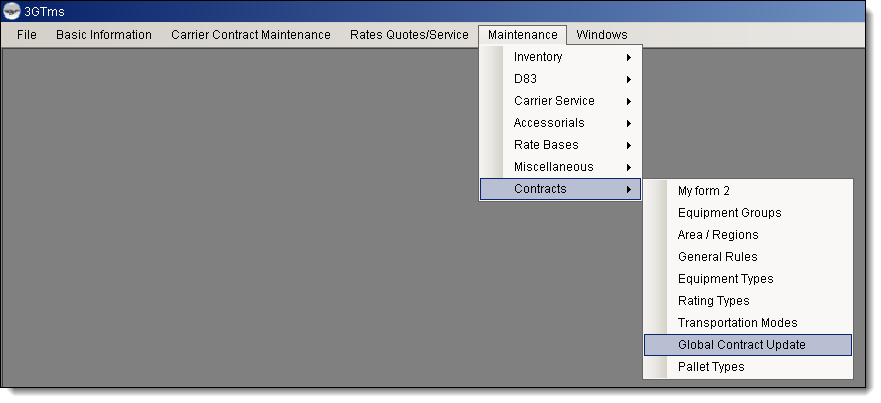Open Carrier Contract Maintenance menu
The height and width of the screenshot is (403, 881).
[x=250, y=35]
